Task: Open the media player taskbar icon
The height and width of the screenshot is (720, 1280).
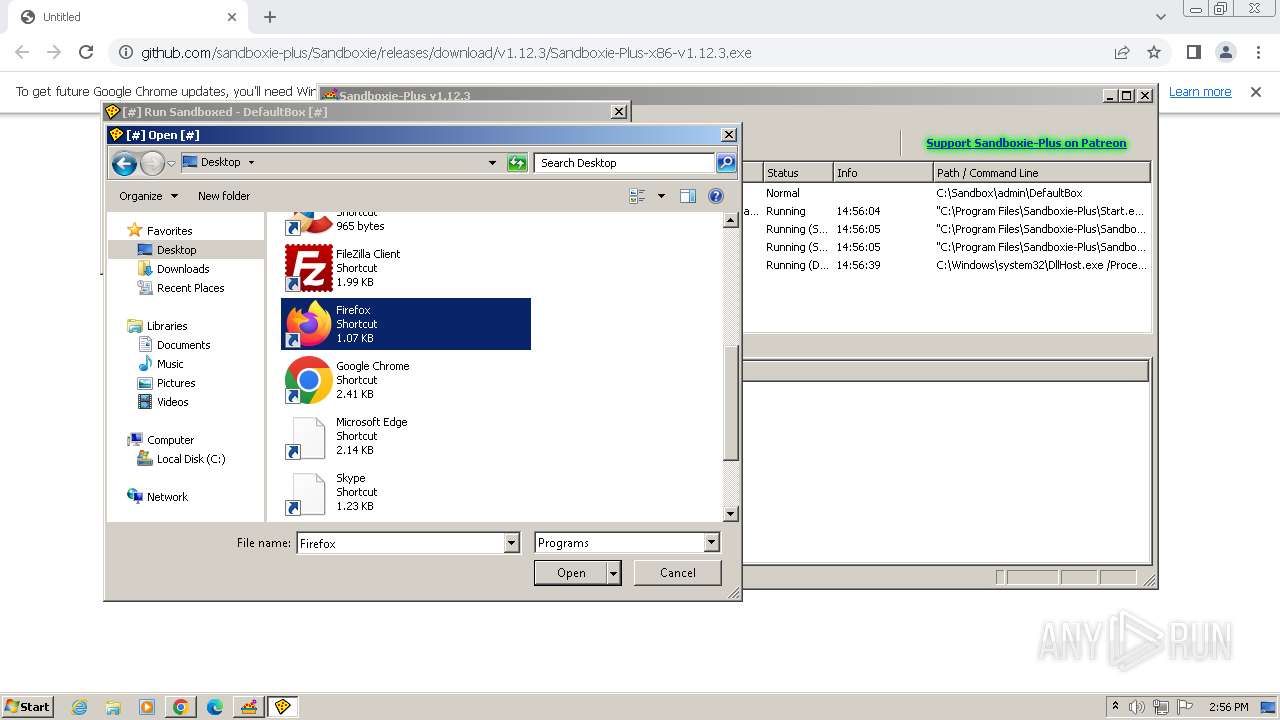Action: (x=147, y=707)
